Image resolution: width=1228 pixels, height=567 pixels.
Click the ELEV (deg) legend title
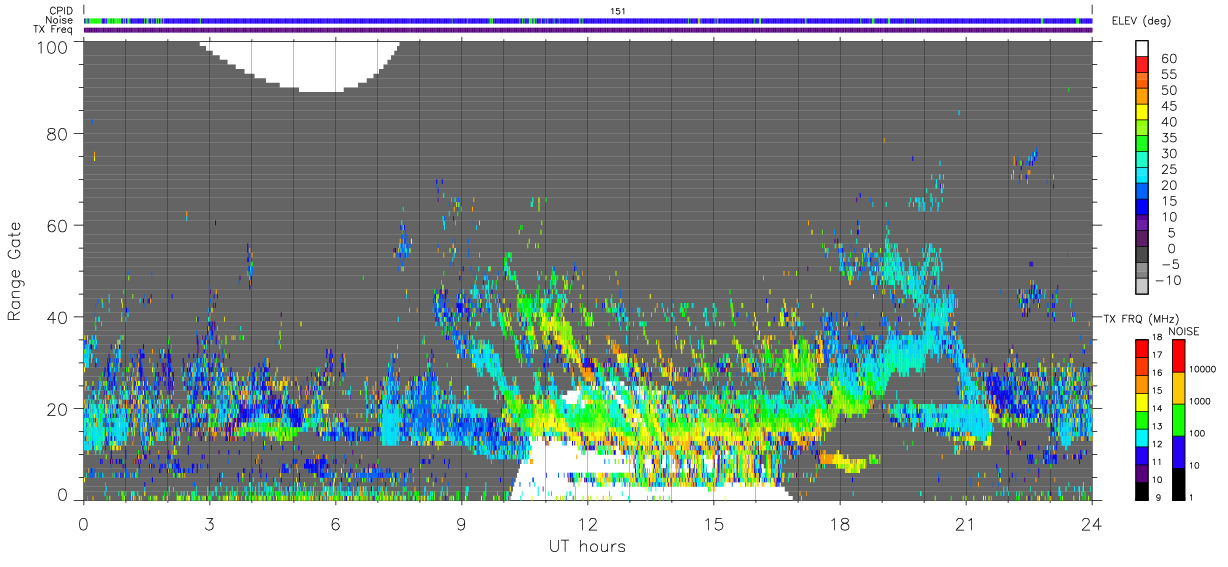click(x=1141, y=21)
